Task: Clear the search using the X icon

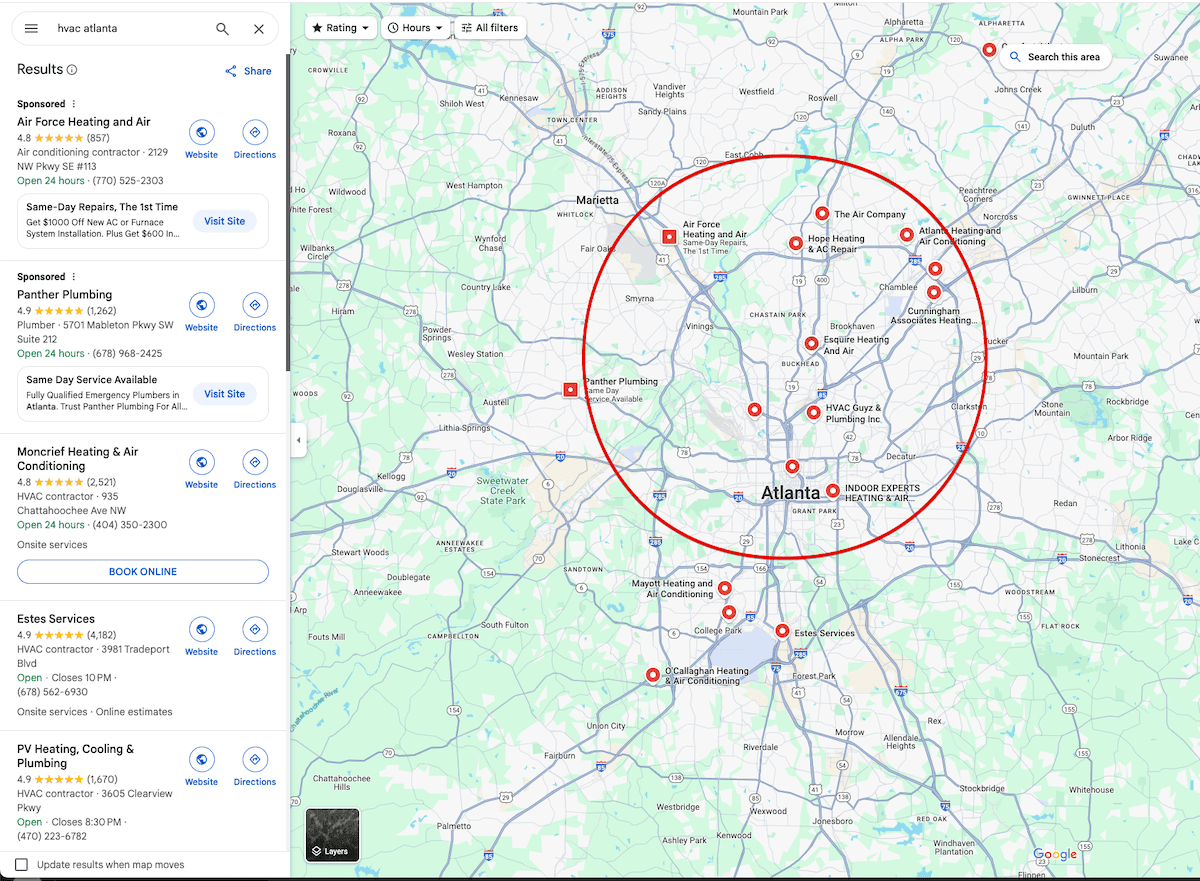Action: point(258,28)
